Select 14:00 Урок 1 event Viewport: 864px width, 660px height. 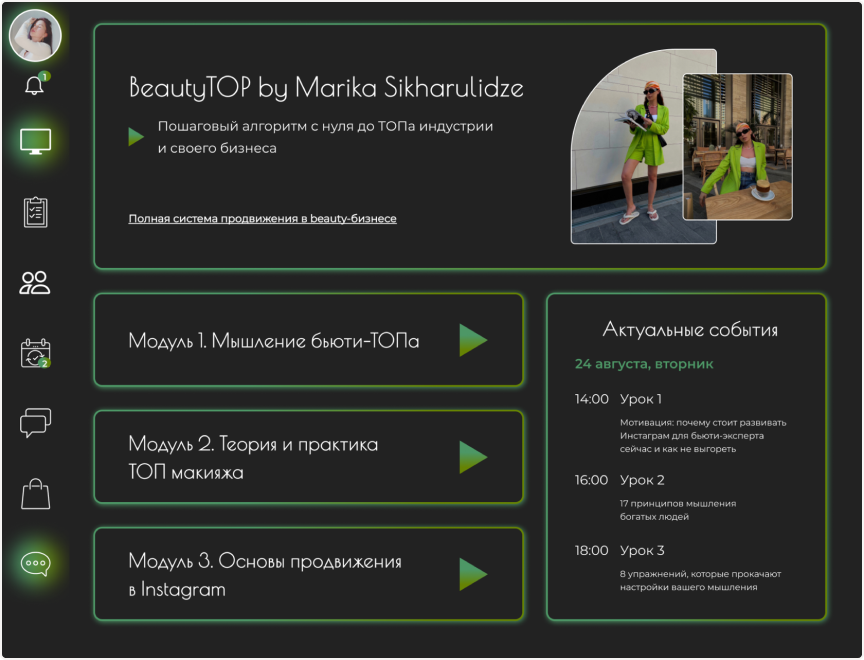pyautogui.click(x=681, y=423)
